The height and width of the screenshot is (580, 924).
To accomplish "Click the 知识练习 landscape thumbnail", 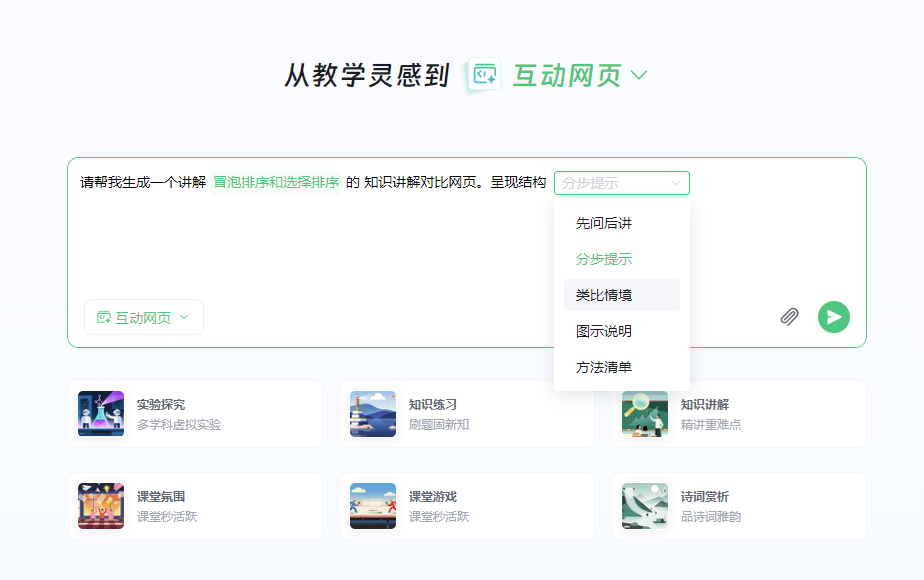I will (373, 414).
